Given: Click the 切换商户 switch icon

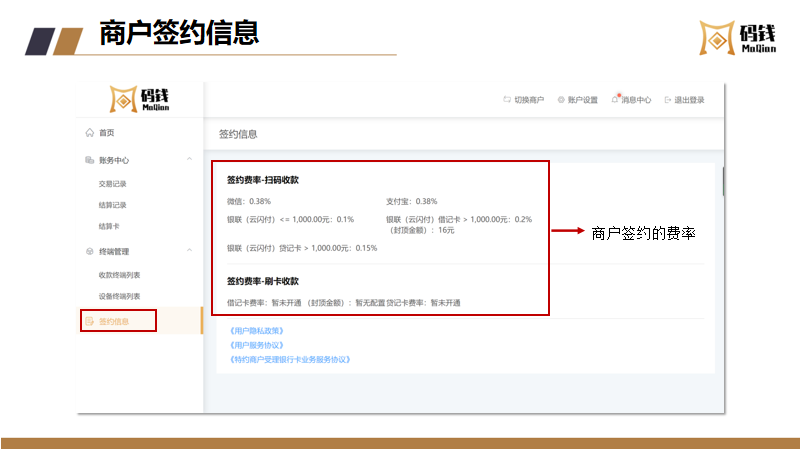Looking at the screenshot, I should point(507,100).
